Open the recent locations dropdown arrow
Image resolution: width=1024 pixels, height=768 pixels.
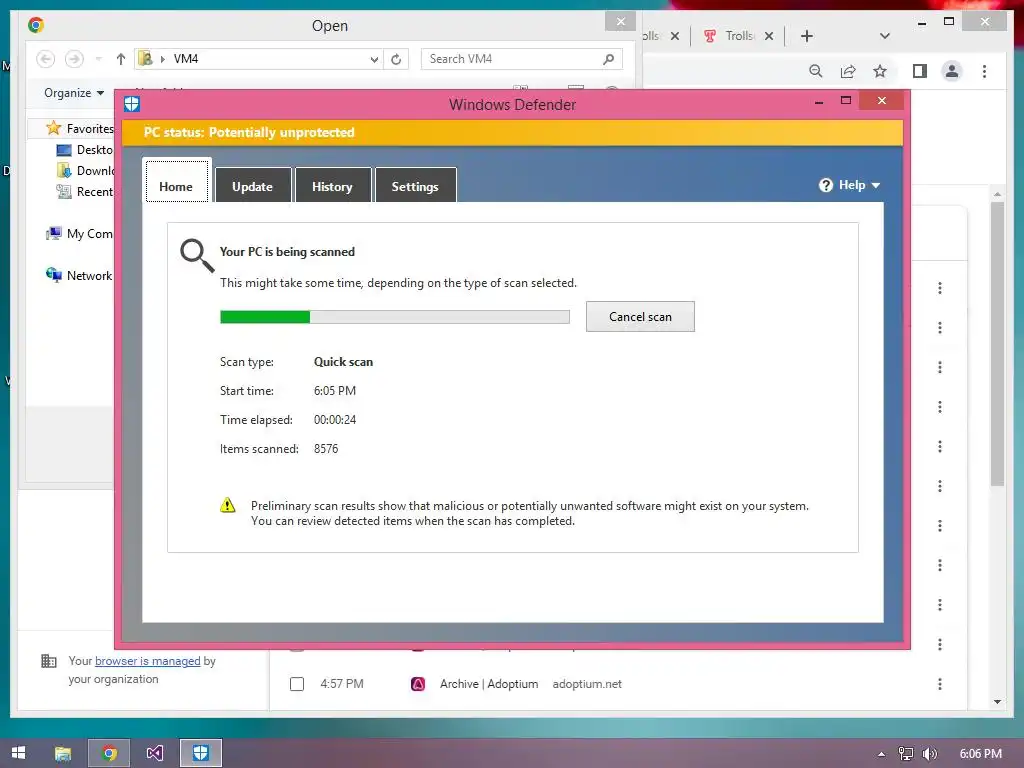[x=99, y=59]
